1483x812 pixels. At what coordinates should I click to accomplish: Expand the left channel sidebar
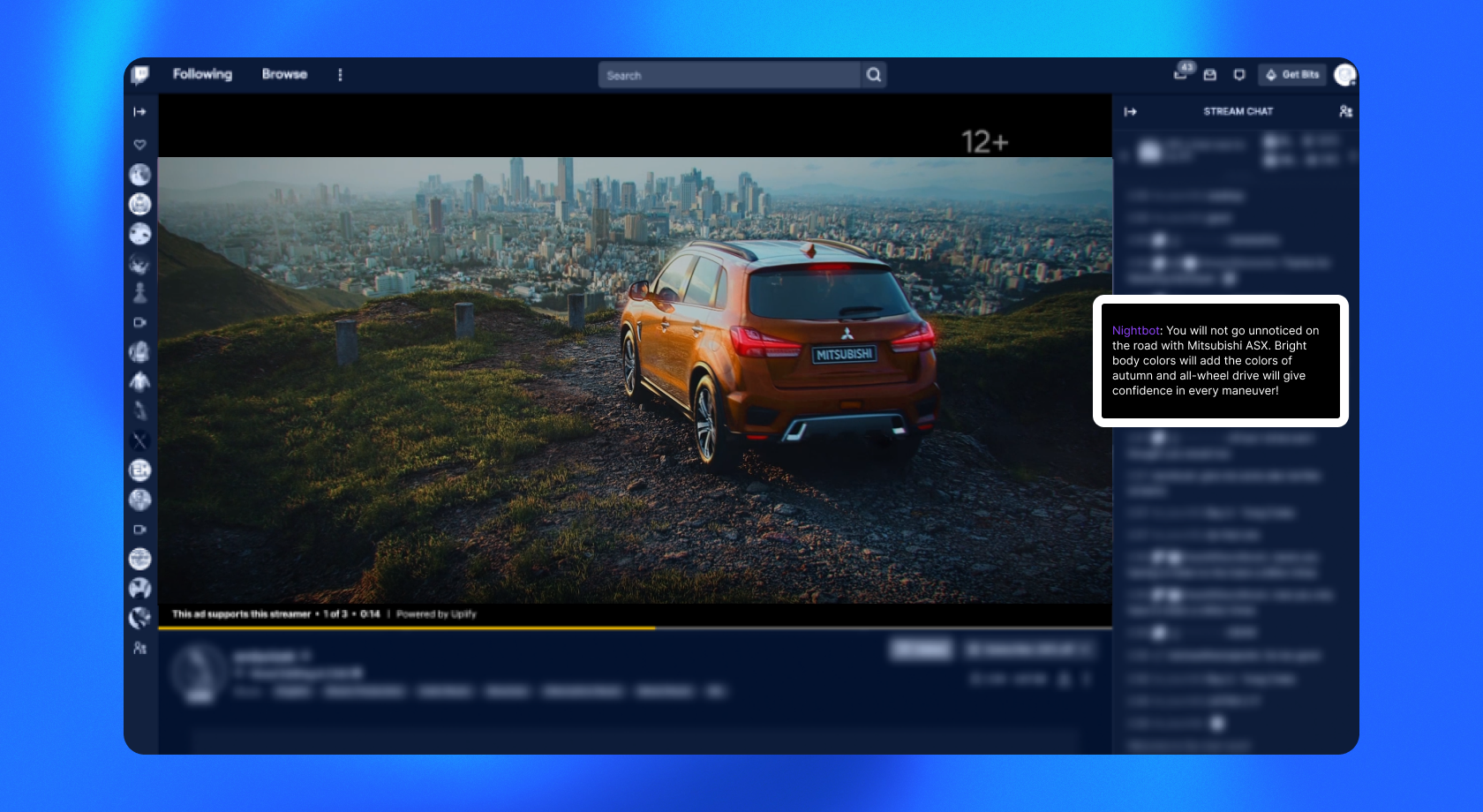pos(139,112)
